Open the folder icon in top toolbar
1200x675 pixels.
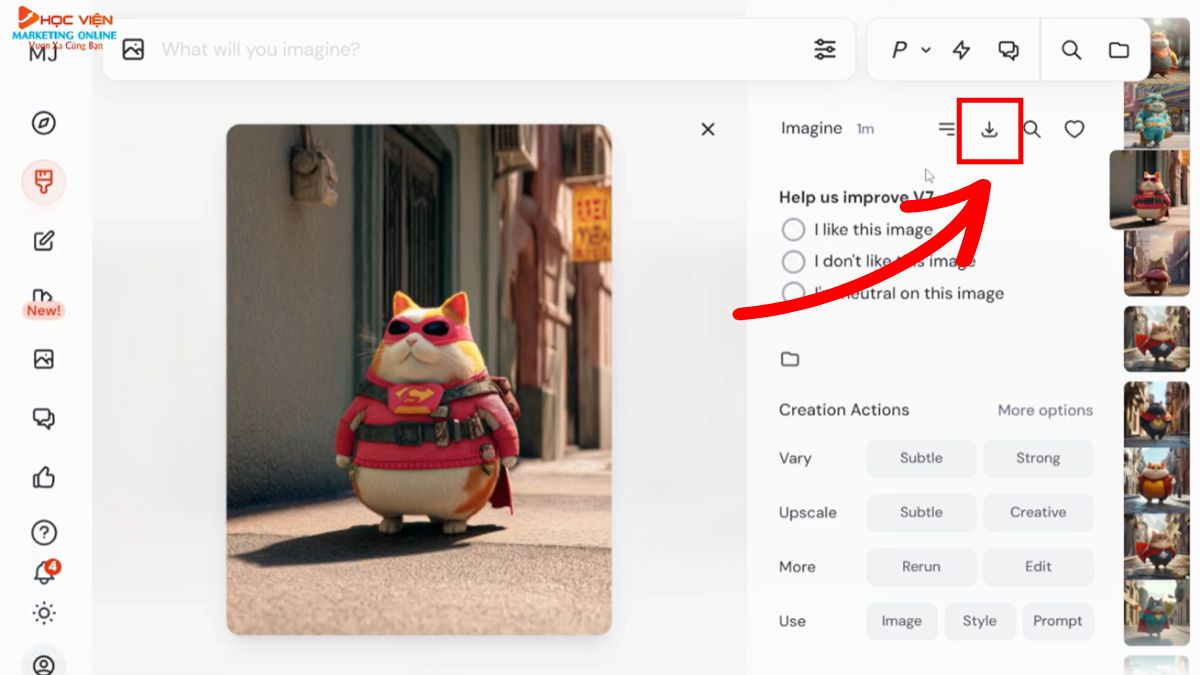point(1119,49)
